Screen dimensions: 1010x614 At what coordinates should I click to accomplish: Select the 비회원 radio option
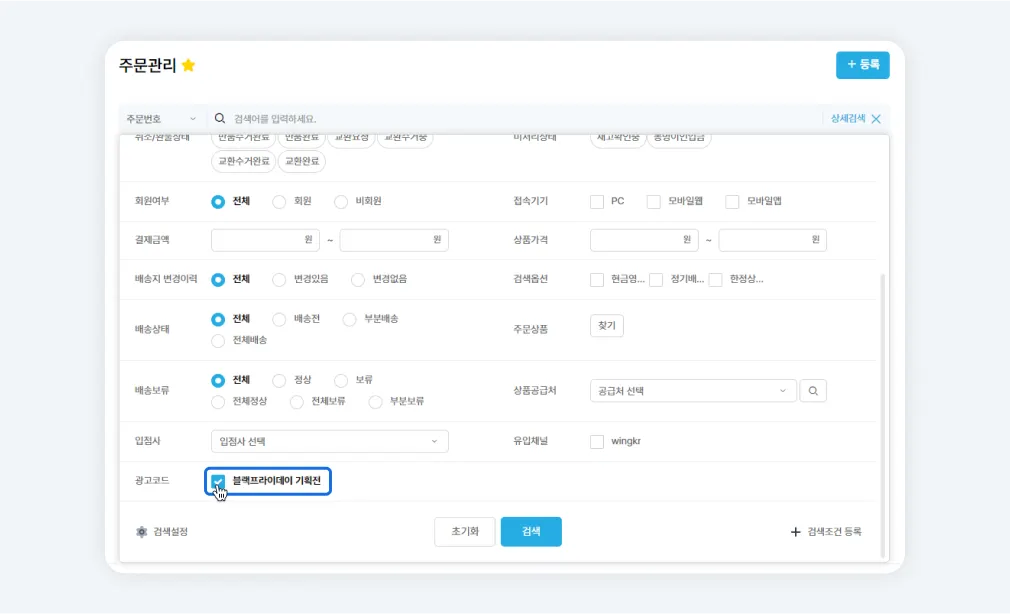click(x=341, y=202)
